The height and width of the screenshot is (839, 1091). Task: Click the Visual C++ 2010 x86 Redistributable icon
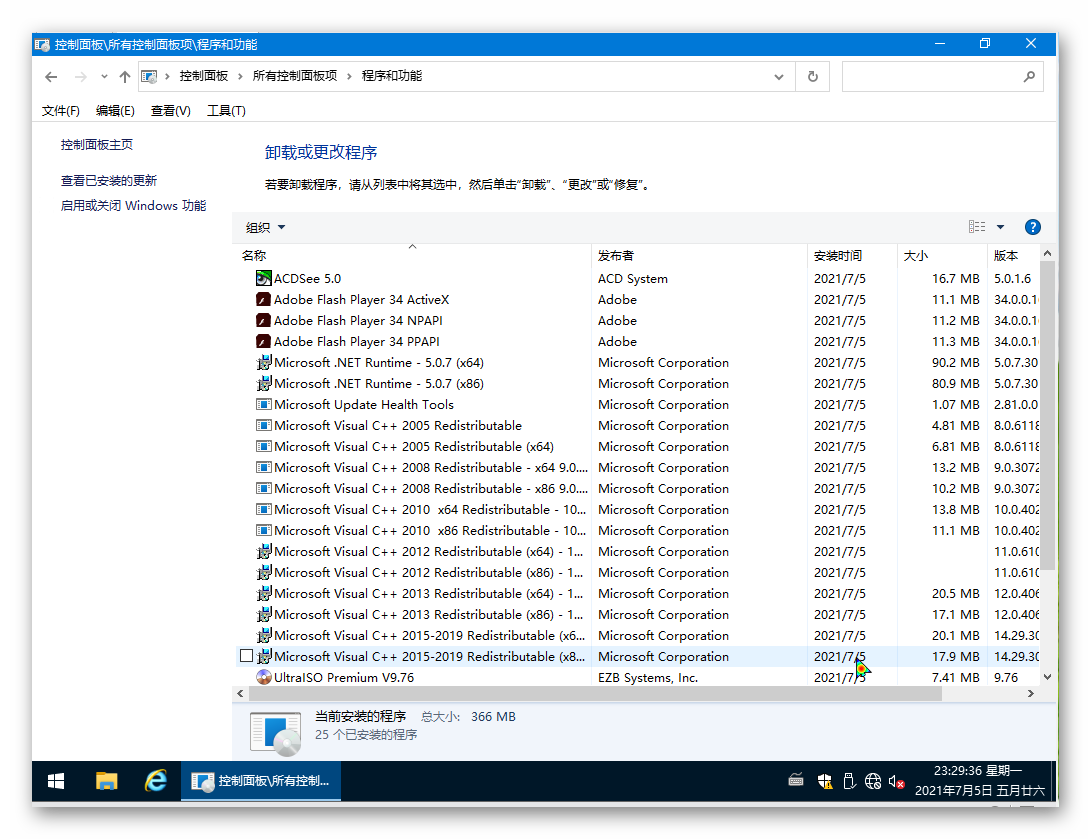[264, 530]
